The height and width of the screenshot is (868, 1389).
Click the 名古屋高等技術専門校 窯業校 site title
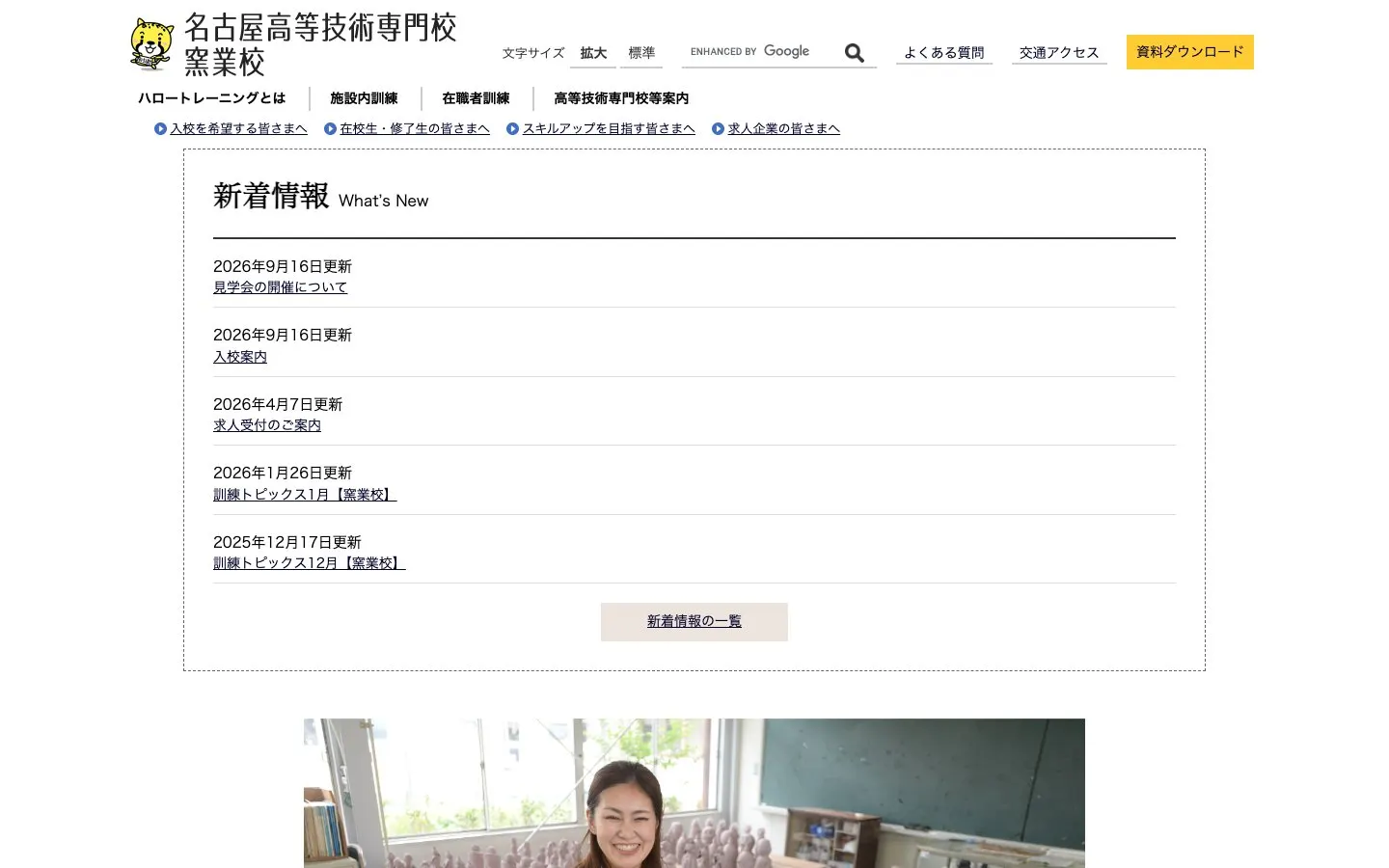tap(320, 44)
